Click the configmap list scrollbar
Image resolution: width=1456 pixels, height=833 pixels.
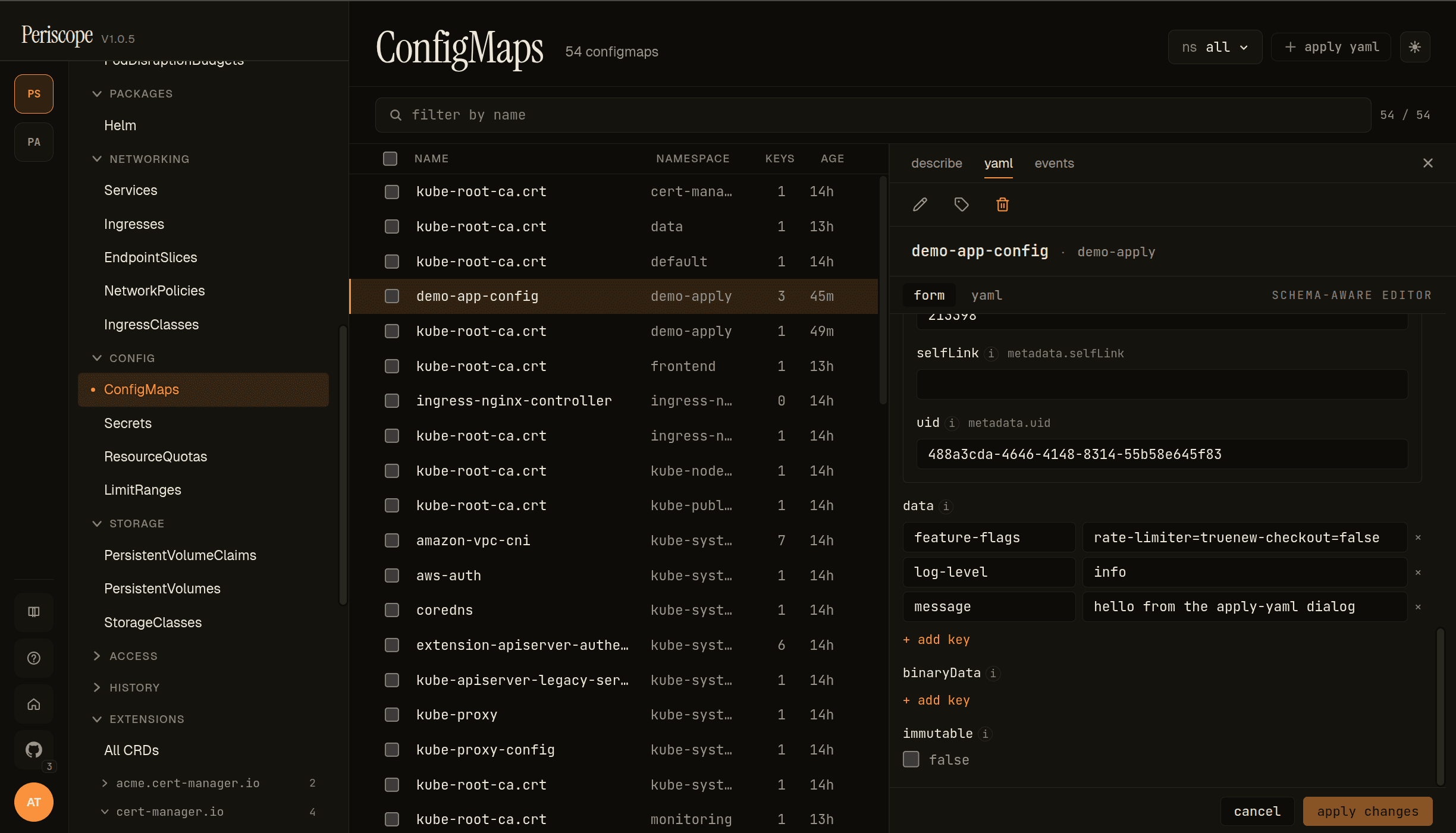tap(883, 291)
